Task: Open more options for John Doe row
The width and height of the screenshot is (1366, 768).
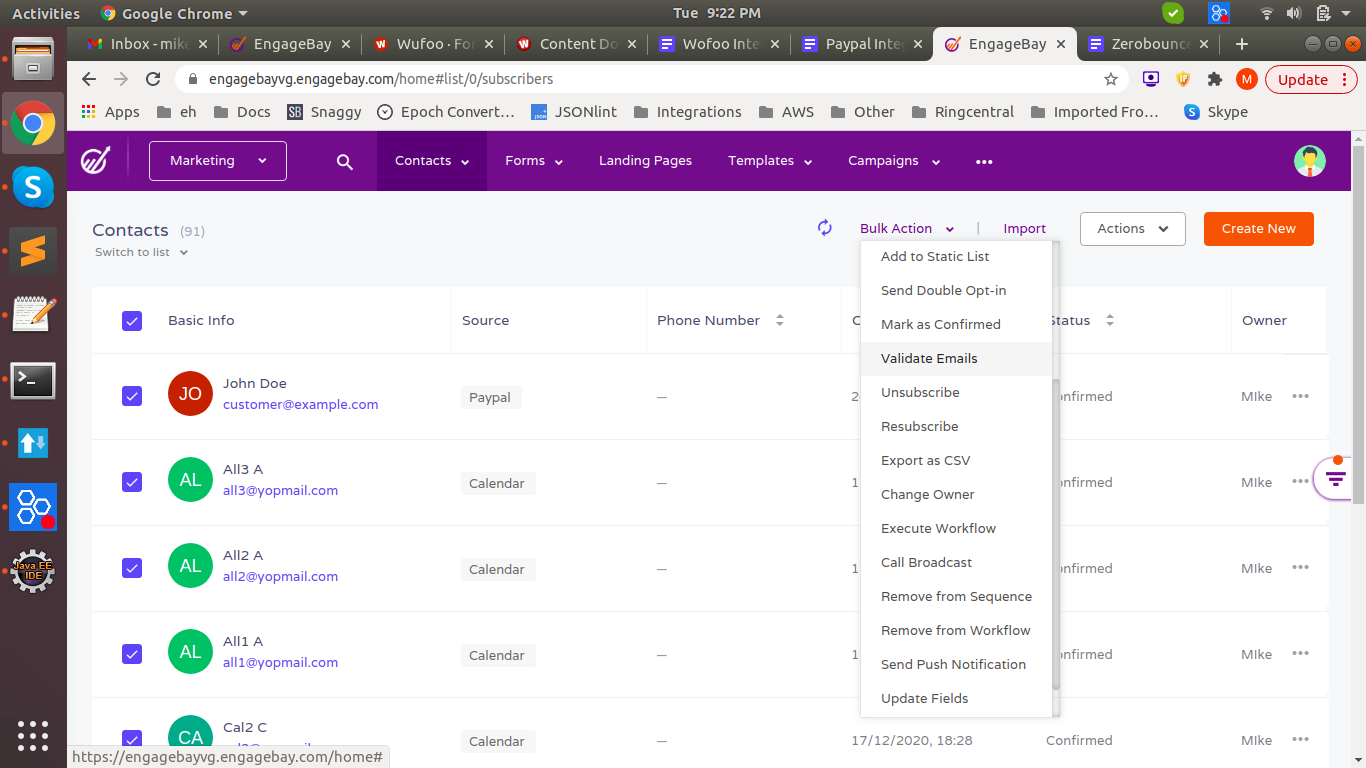Action: (x=1300, y=396)
